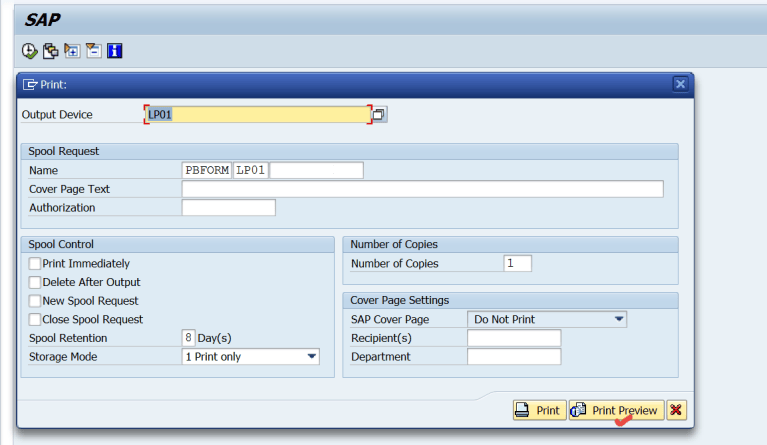Close the Print dialog window
This screenshot has width=767, height=445.
click(680, 84)
